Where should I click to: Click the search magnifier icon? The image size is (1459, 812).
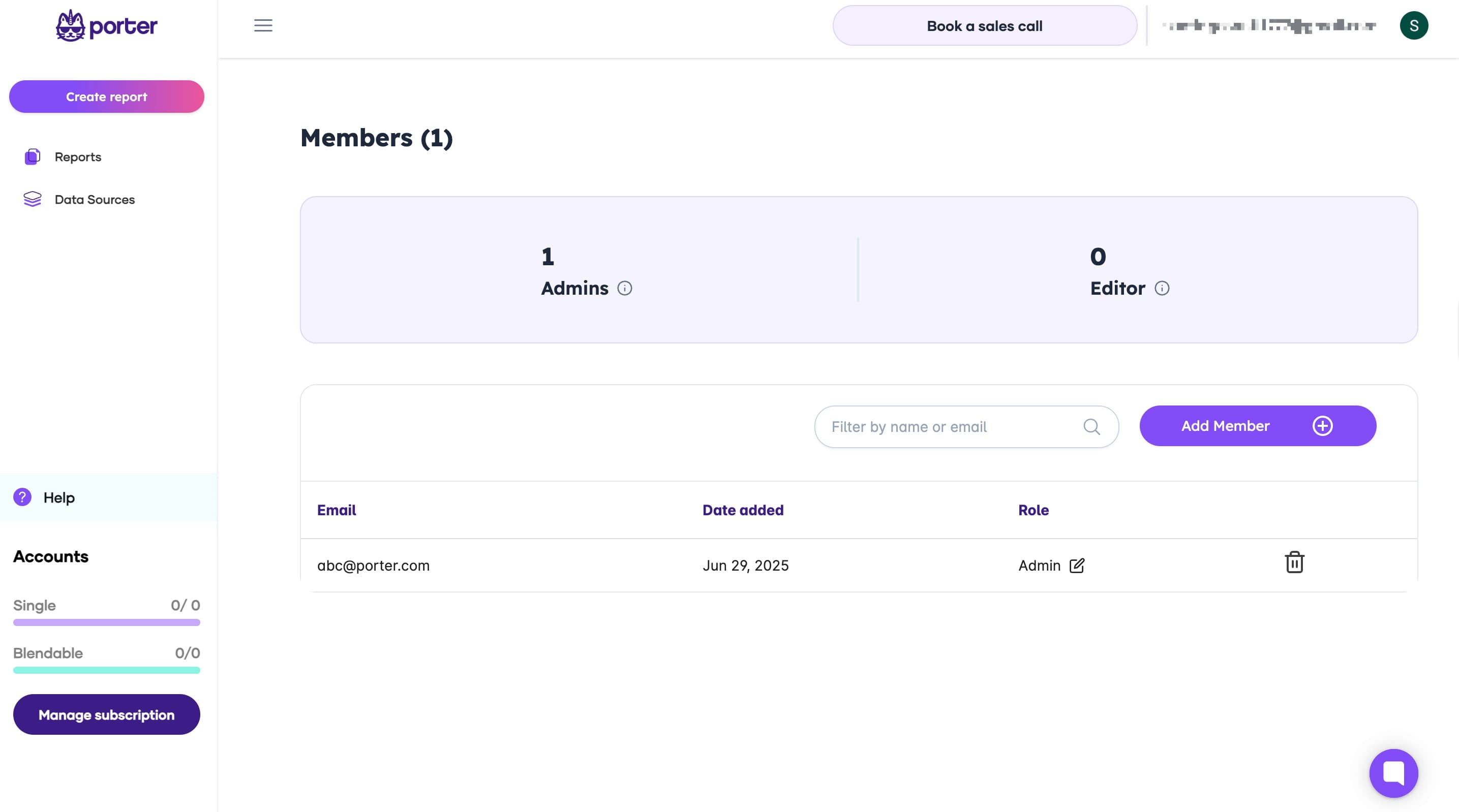pos(1091,426)
